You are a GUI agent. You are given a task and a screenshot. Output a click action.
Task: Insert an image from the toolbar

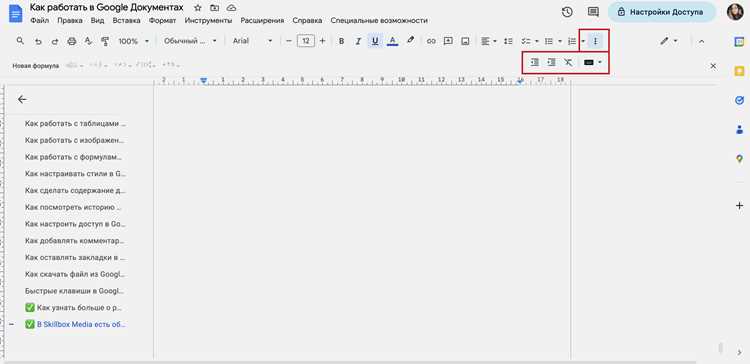[x=464, y=42]
